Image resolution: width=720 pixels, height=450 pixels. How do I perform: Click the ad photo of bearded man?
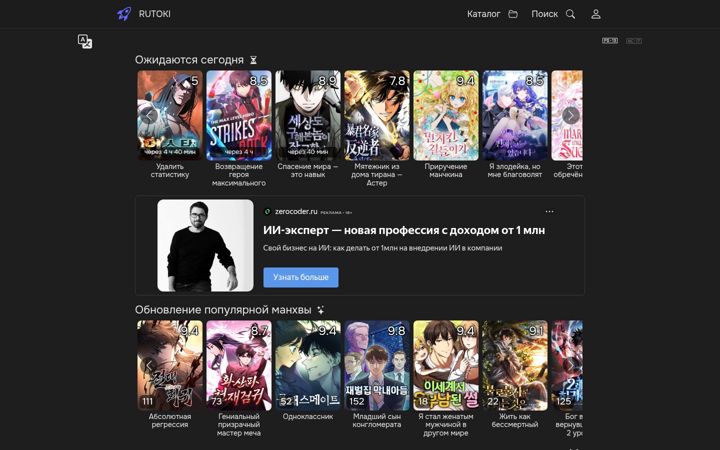(x=205, y=245)
